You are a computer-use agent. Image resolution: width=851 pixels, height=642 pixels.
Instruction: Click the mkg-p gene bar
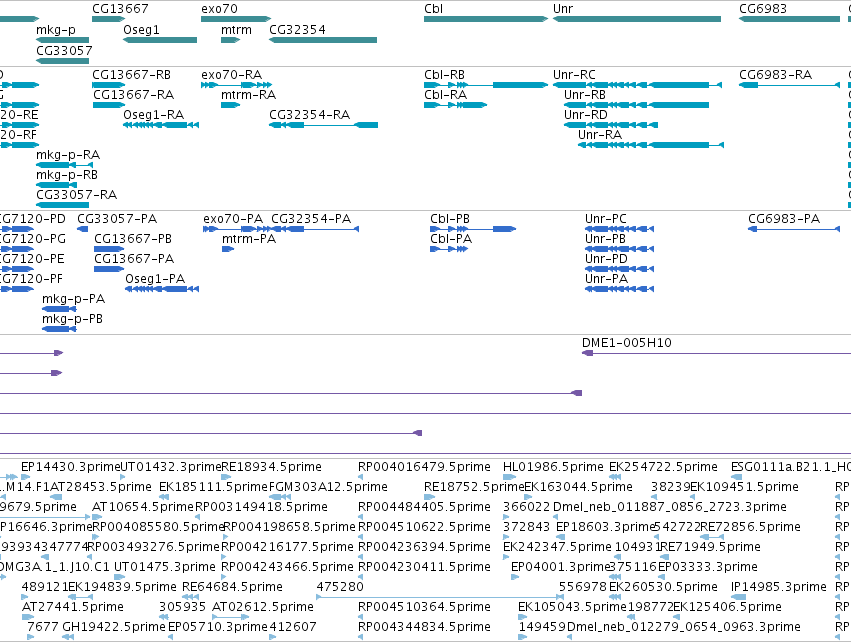click(62, 40)
